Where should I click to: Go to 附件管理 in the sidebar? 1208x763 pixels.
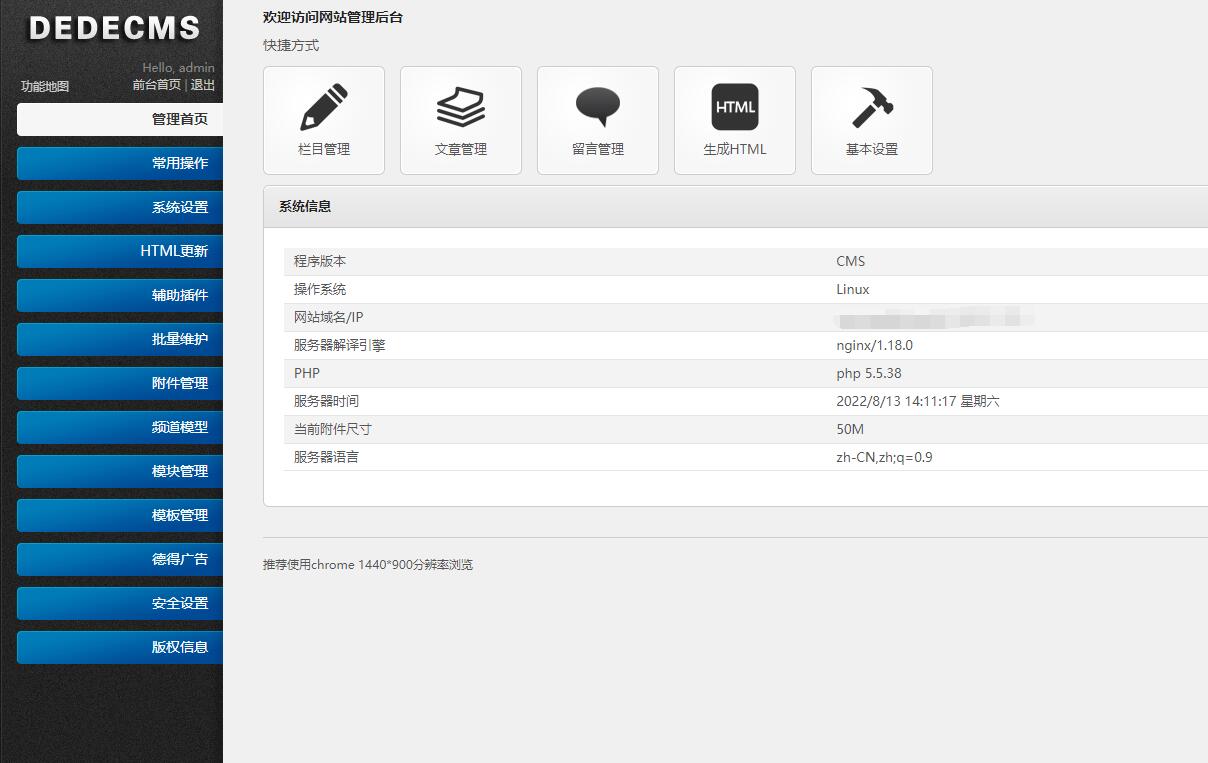(120, 383)
